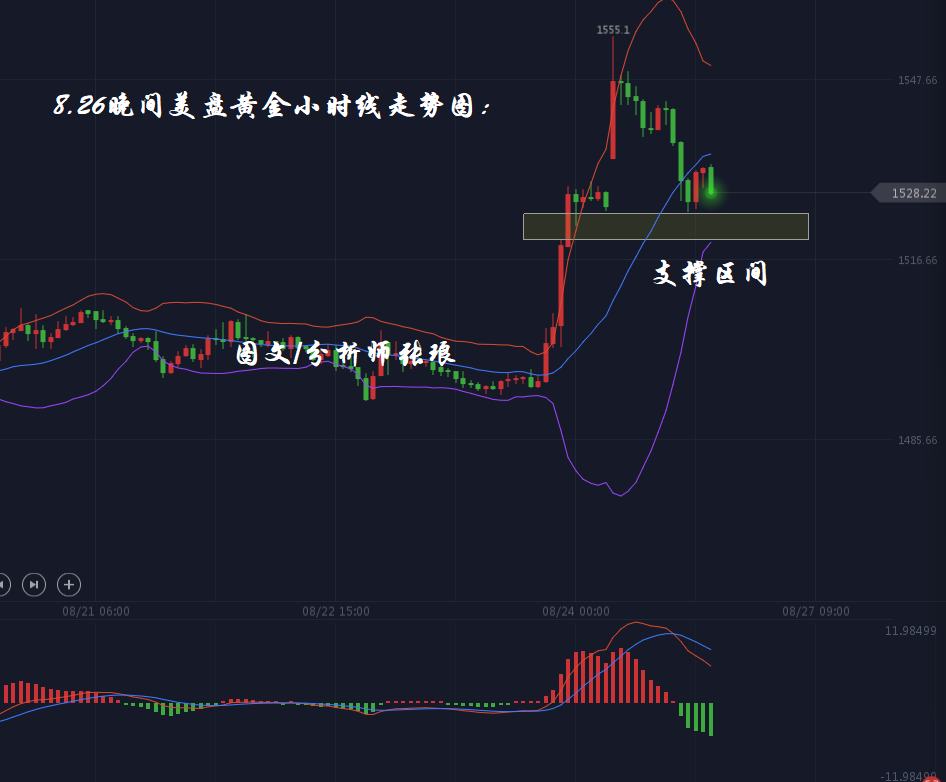The width and height of the screenshot is (946, 782).
Task: Click the longest green MACD histogram bar
Action: coord(711,719)
